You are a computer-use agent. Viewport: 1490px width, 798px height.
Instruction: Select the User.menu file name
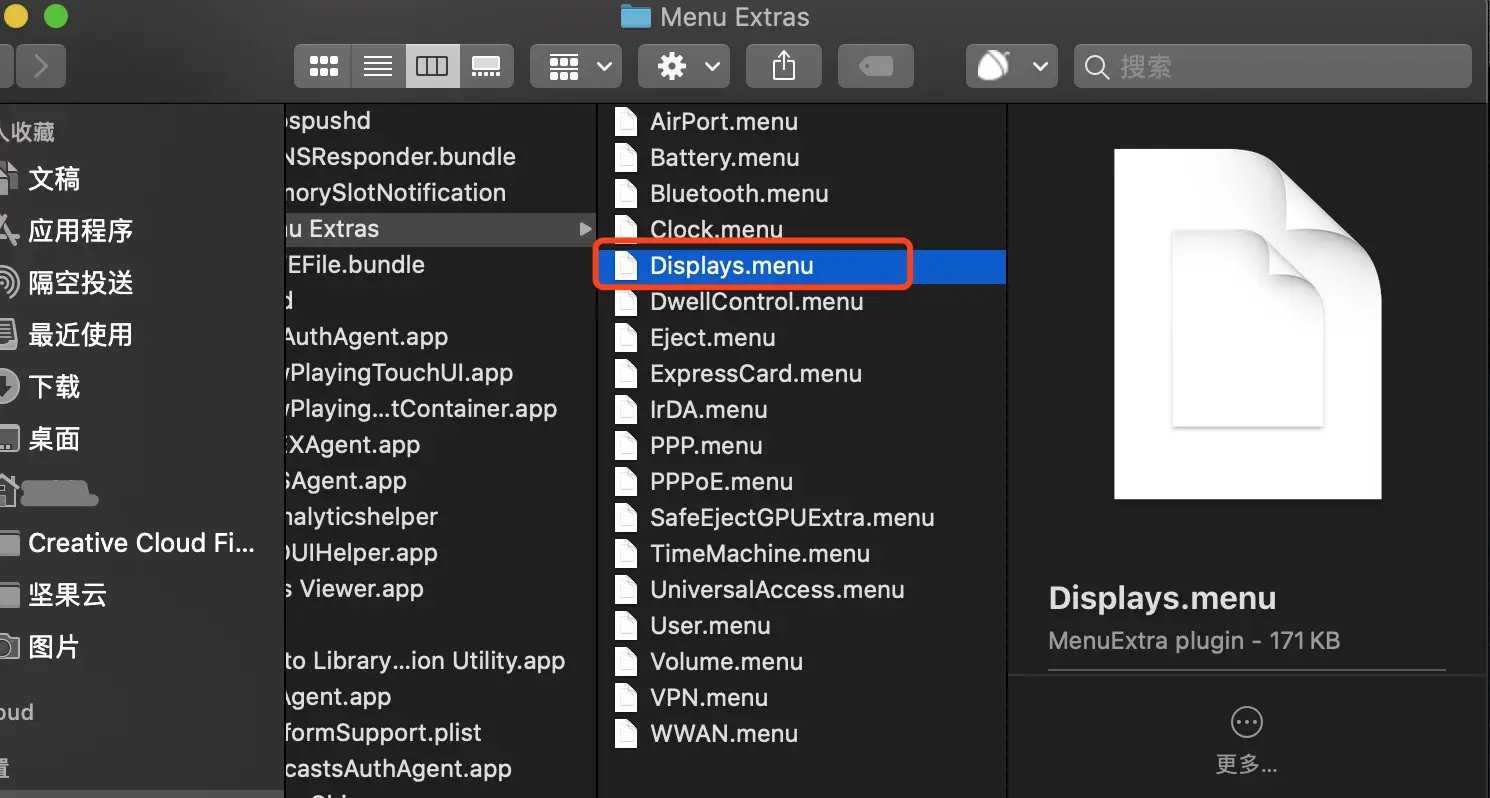(x=710, y=626)
